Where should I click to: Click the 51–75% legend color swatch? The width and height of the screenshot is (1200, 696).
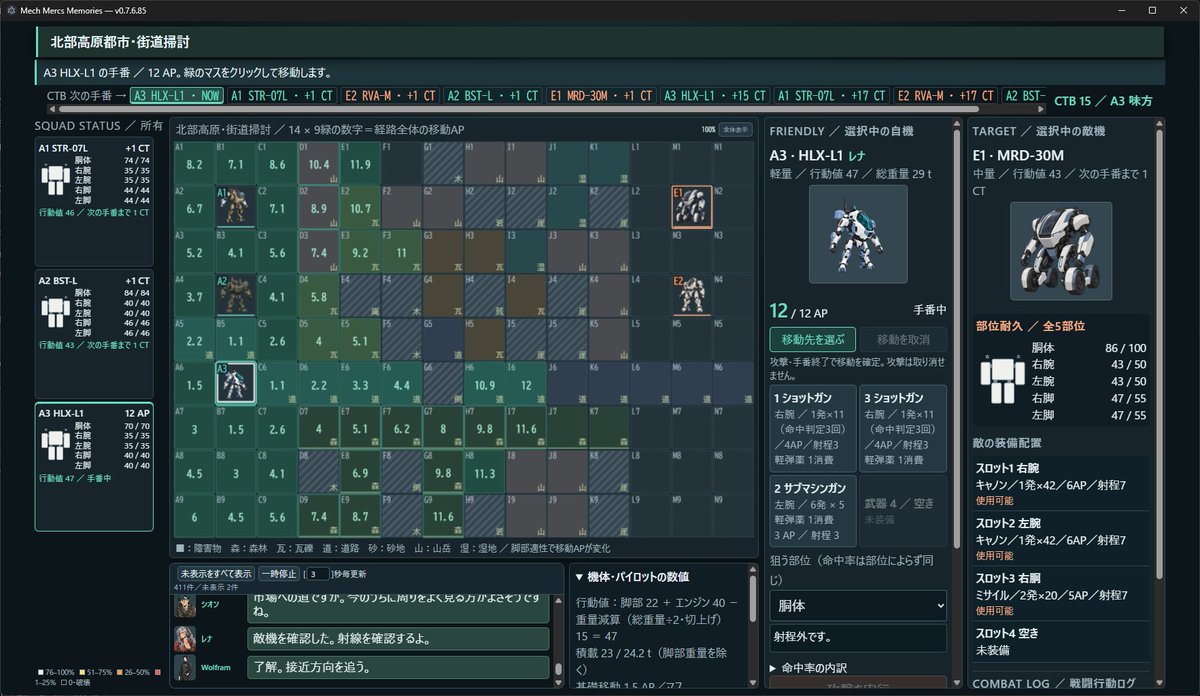pyautogui.click(x=84, y=672)
